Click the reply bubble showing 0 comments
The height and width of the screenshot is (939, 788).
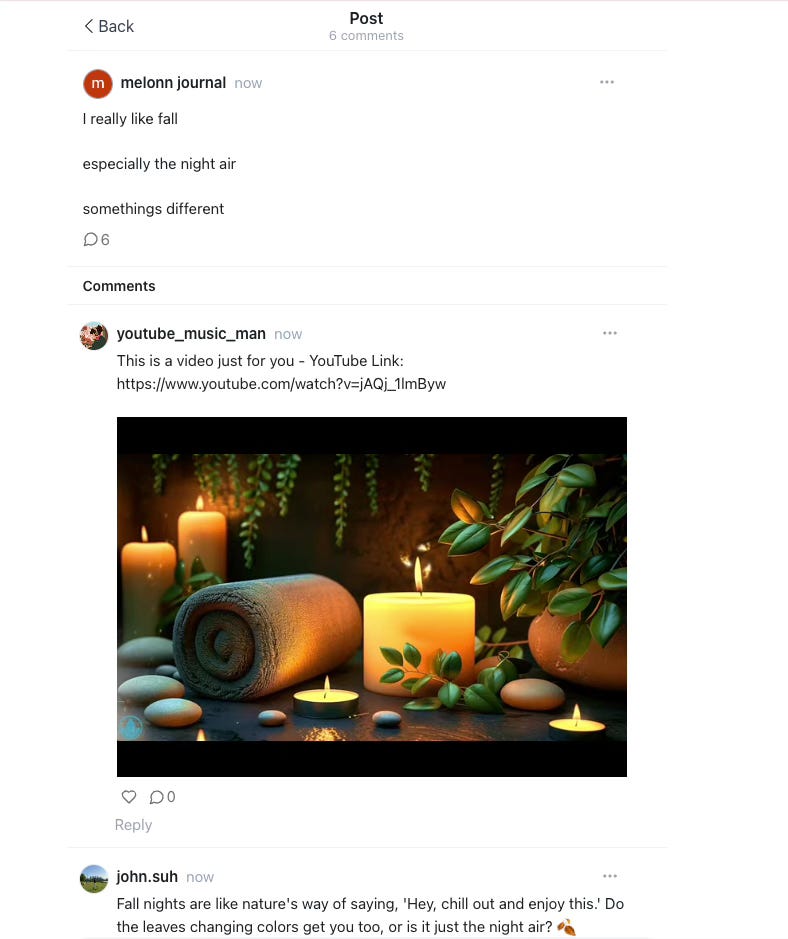coord(162,796)
